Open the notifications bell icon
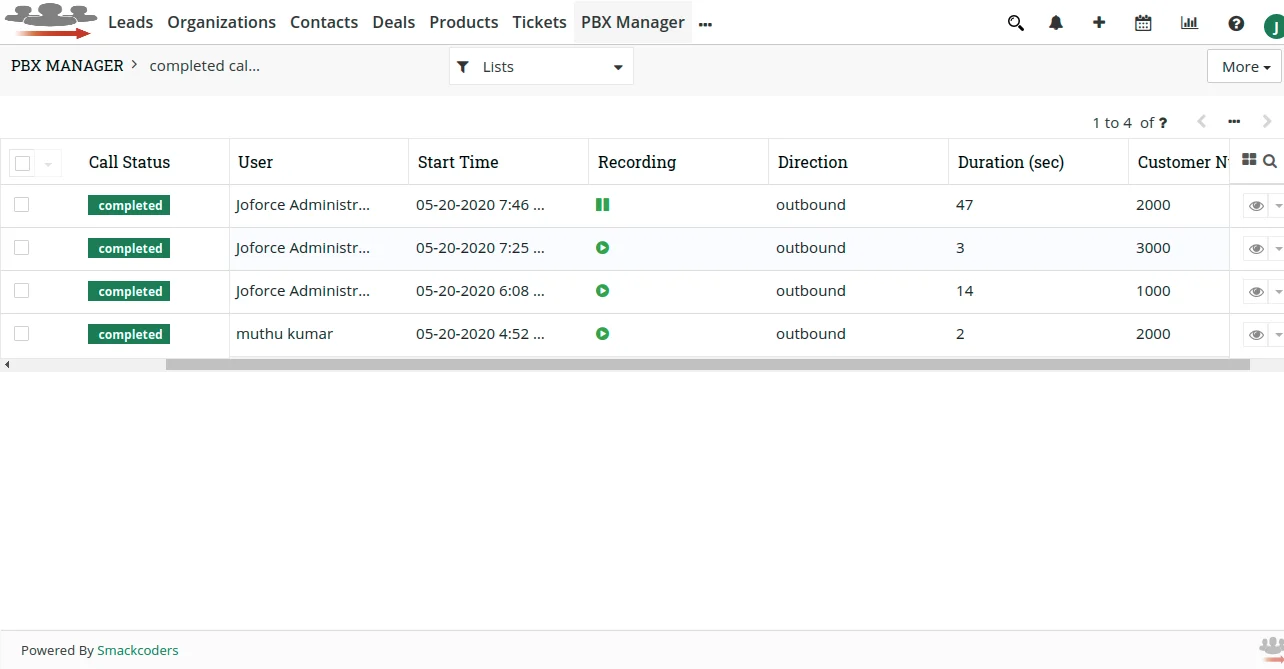This screenshot has height=669, width=1284. (1056, 22)
